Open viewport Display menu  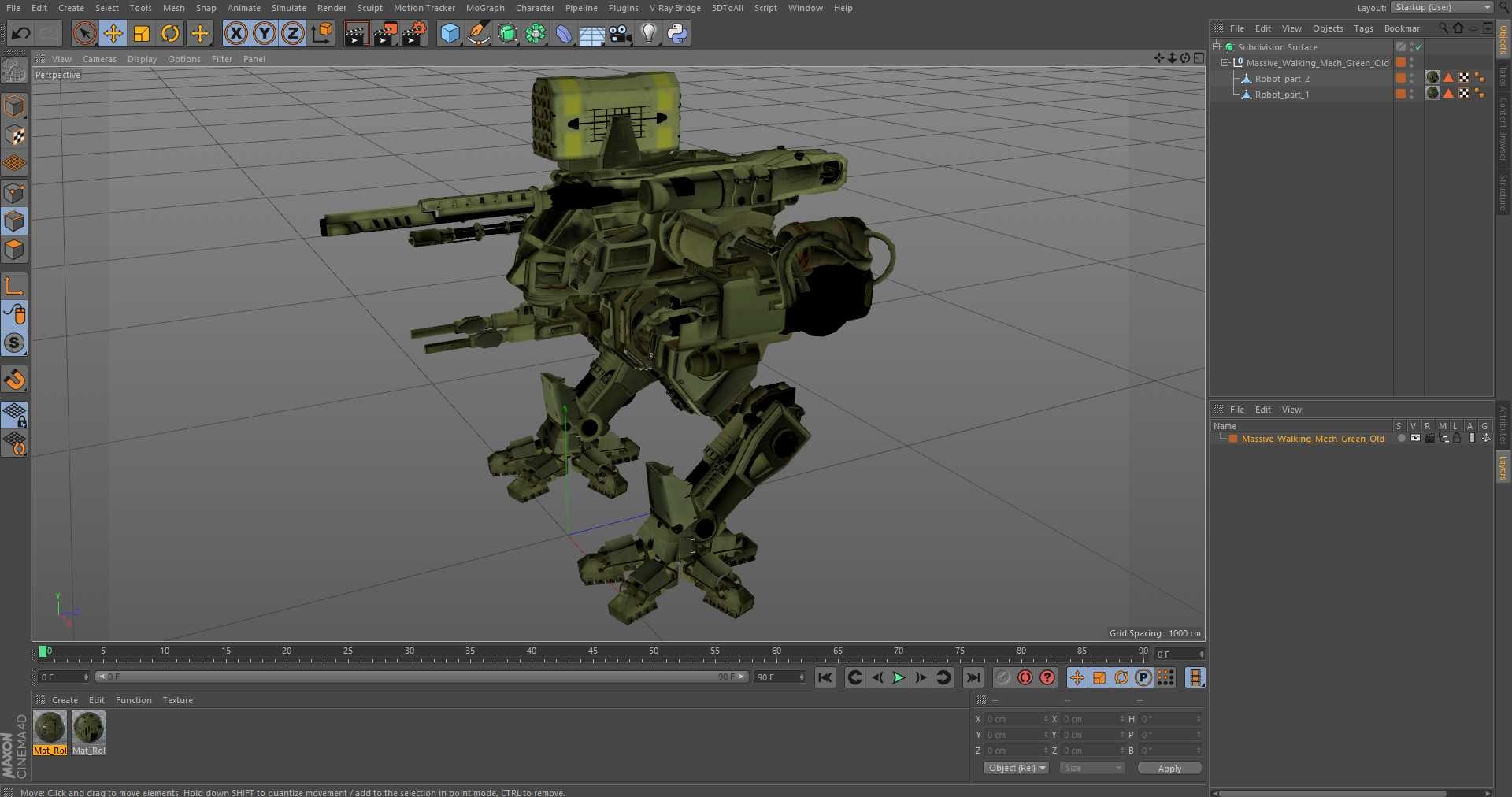click(x=142, y=59)
